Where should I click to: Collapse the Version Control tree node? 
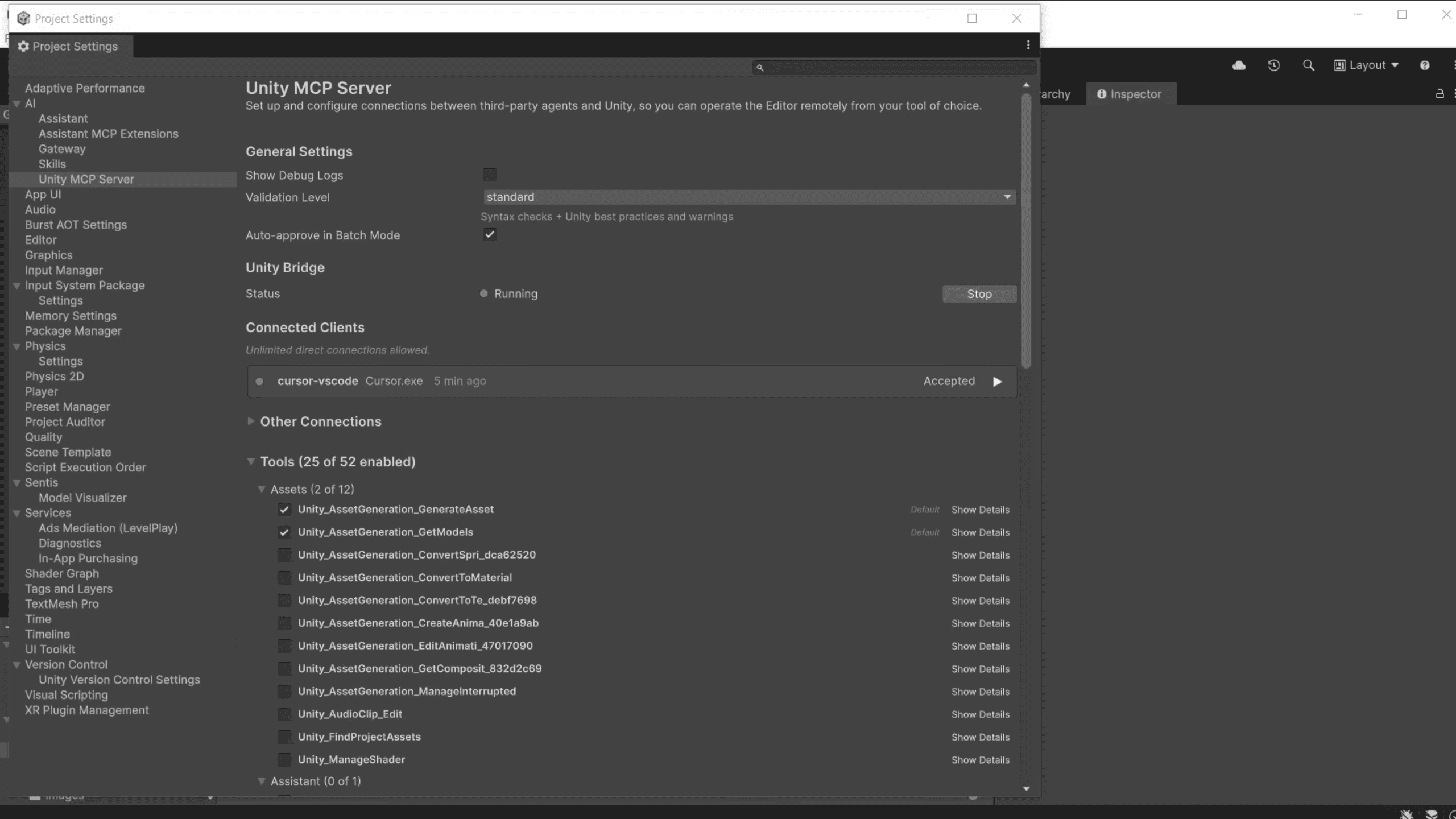click(16, 665)
